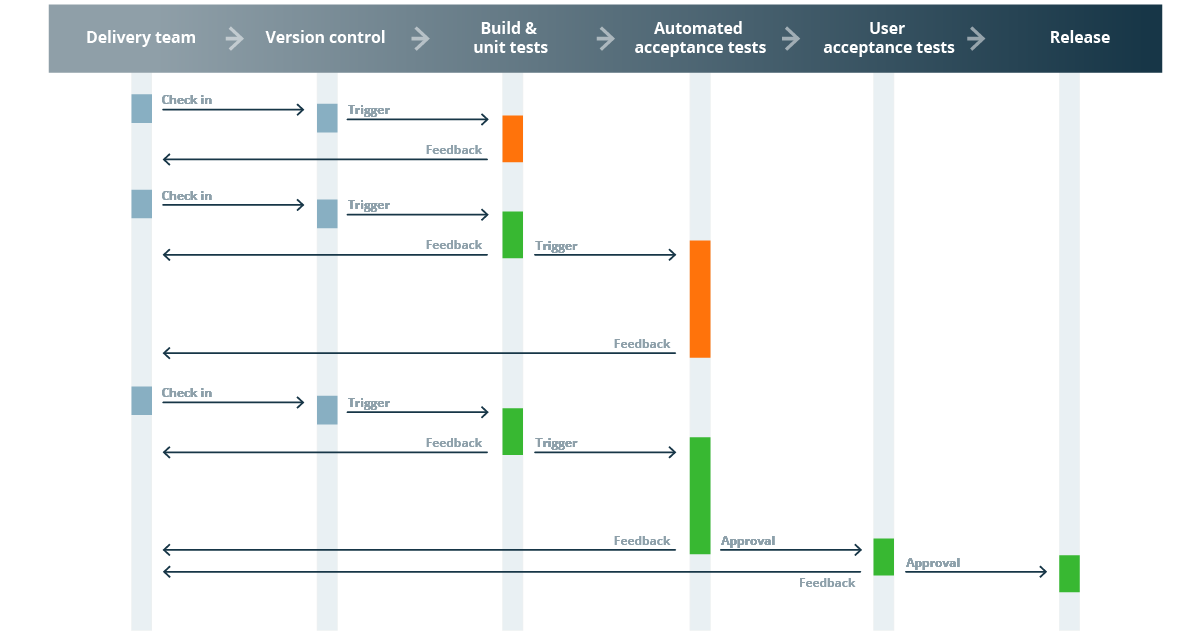Click chevron between Automated and User acceptance tests
The image size is (1200, 634).
point(791,39)
